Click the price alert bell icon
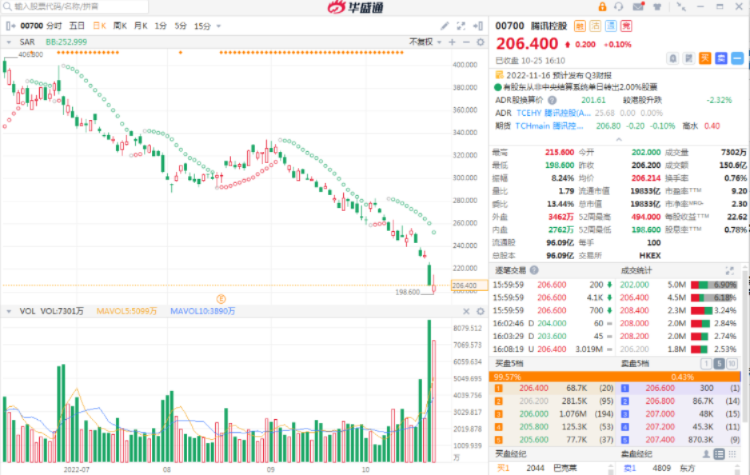 tap(673, 58)
